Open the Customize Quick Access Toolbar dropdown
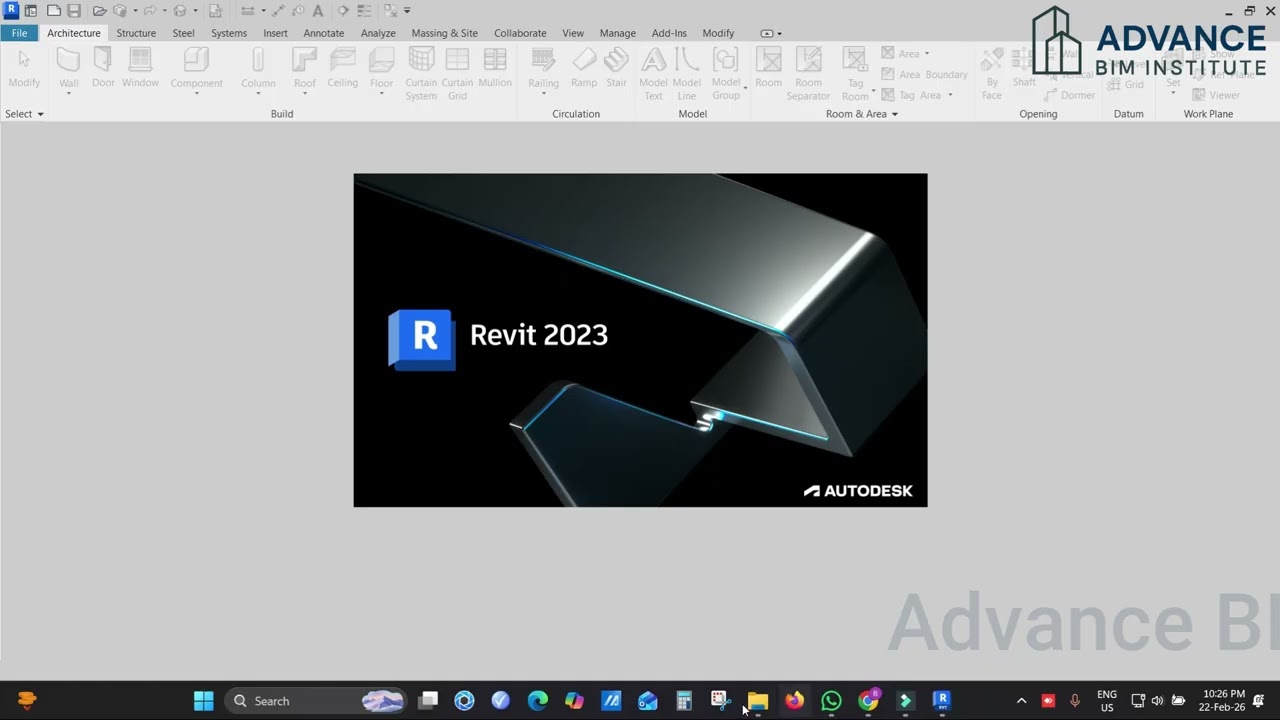 [x=407, y=11]
